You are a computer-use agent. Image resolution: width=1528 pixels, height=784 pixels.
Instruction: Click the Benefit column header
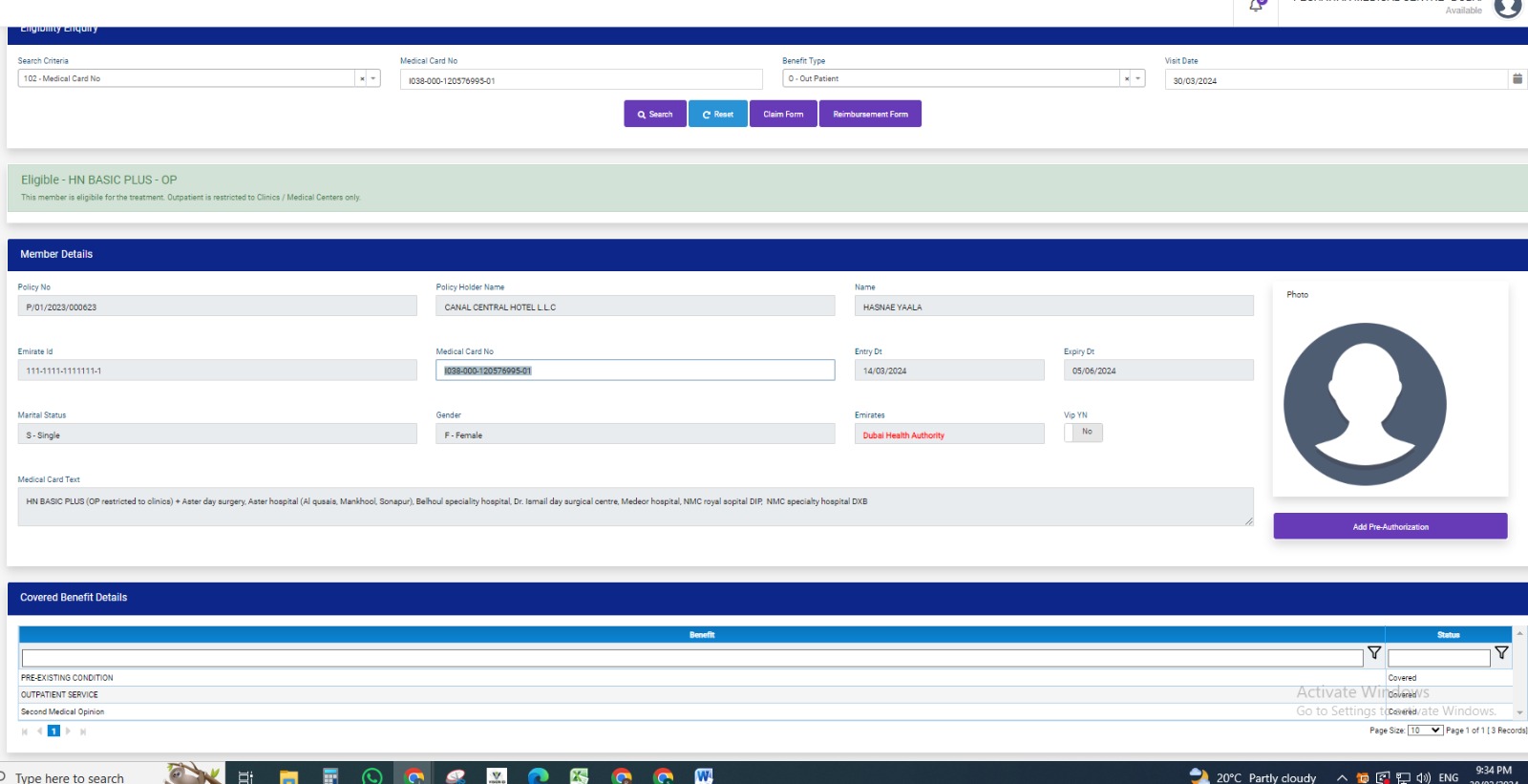coord(701,635)
